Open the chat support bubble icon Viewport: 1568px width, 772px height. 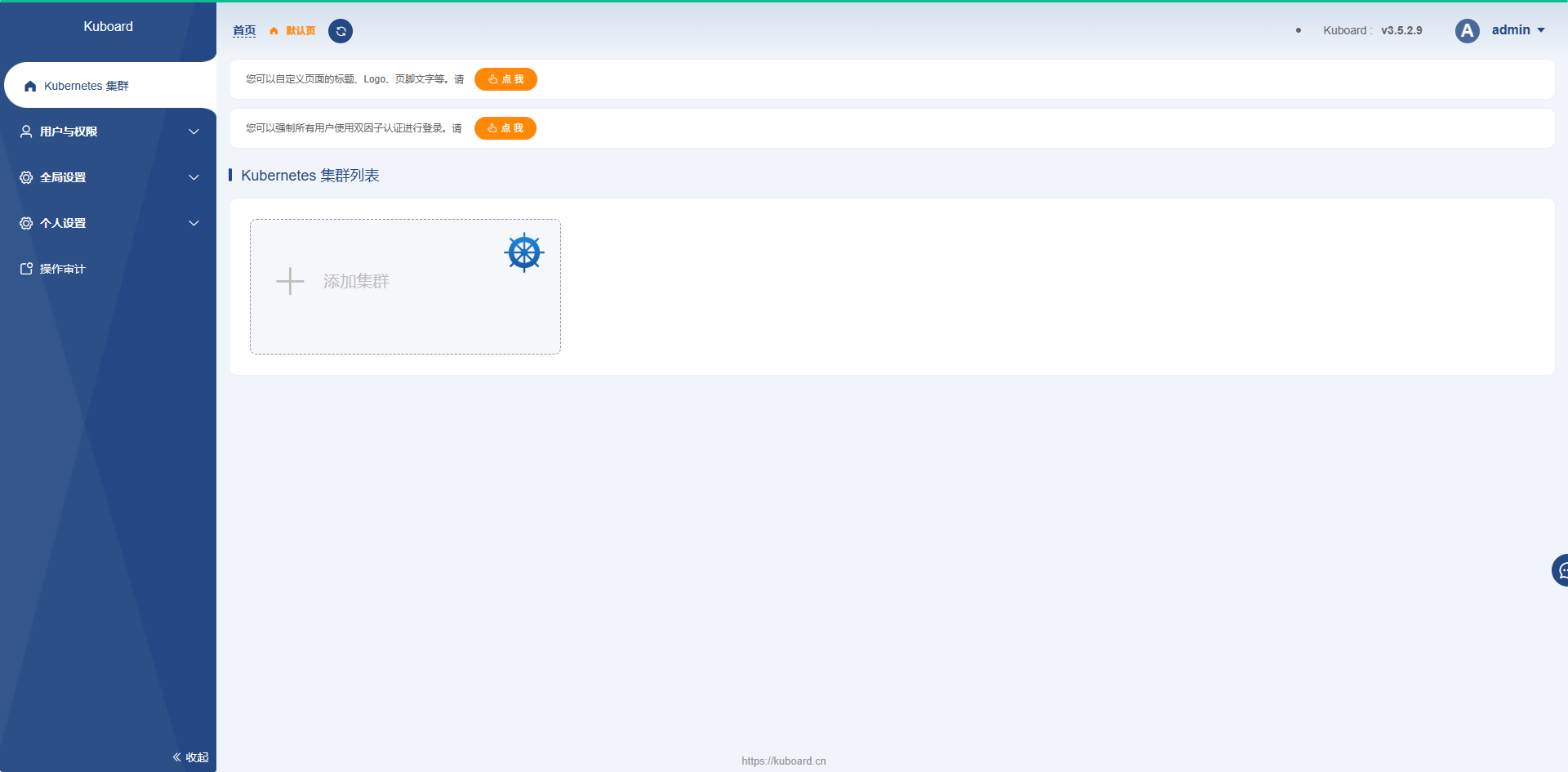point(1561,570)
